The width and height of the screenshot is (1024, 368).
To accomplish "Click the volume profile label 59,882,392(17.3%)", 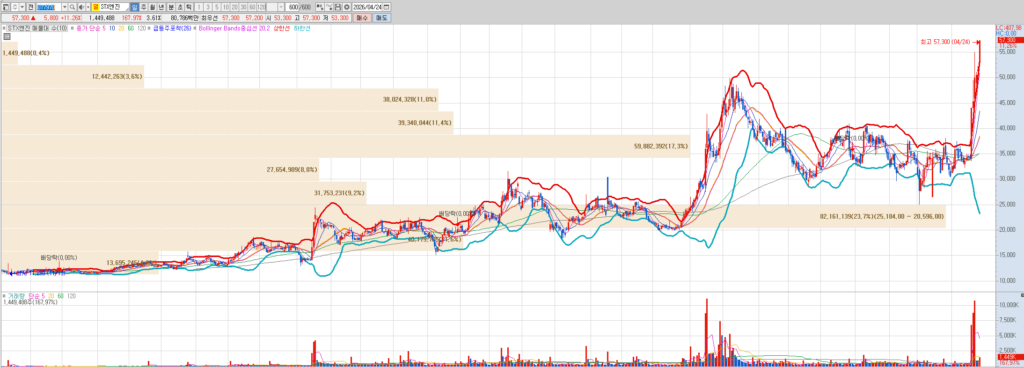I will click(x=662, y=147).
